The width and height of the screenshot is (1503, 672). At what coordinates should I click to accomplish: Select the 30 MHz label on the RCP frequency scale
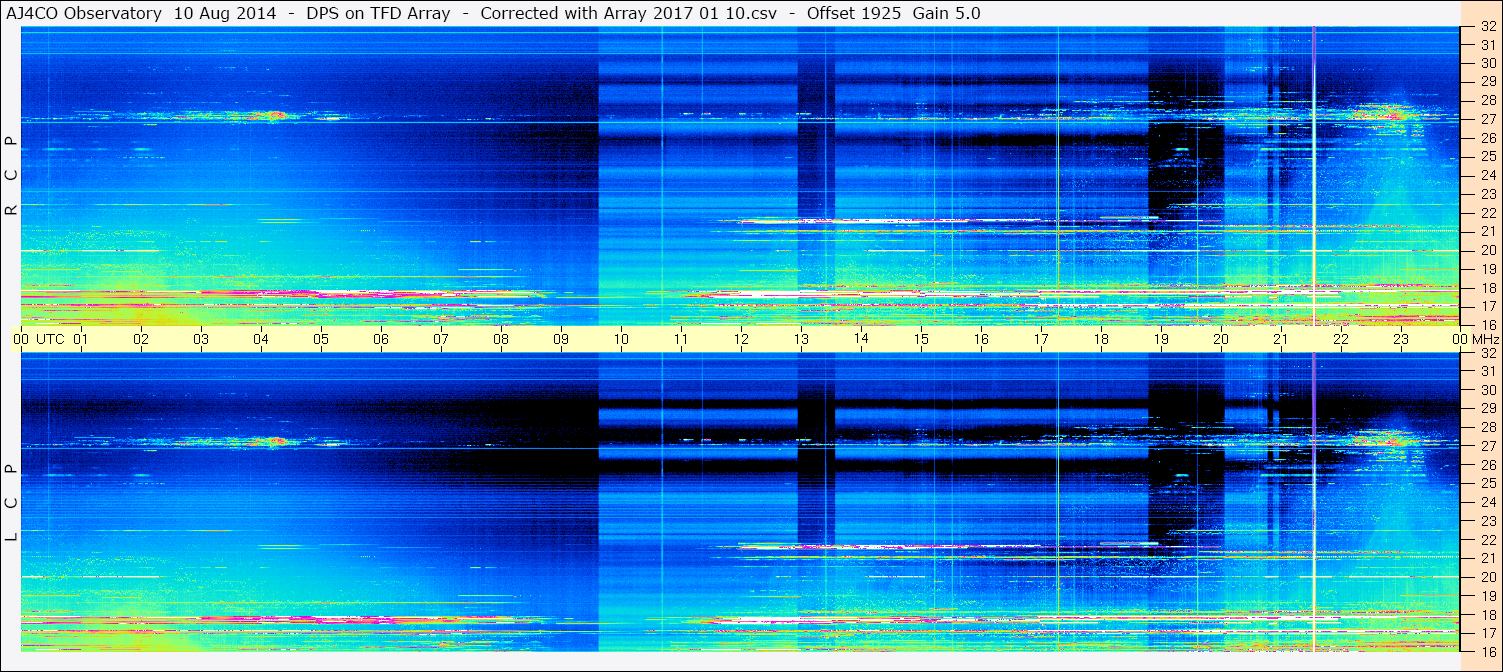click(x=1487, y=63)
